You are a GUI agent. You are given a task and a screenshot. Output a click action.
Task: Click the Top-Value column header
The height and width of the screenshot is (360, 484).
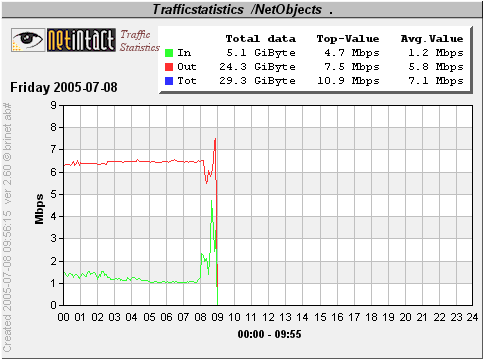pos(348,39)
